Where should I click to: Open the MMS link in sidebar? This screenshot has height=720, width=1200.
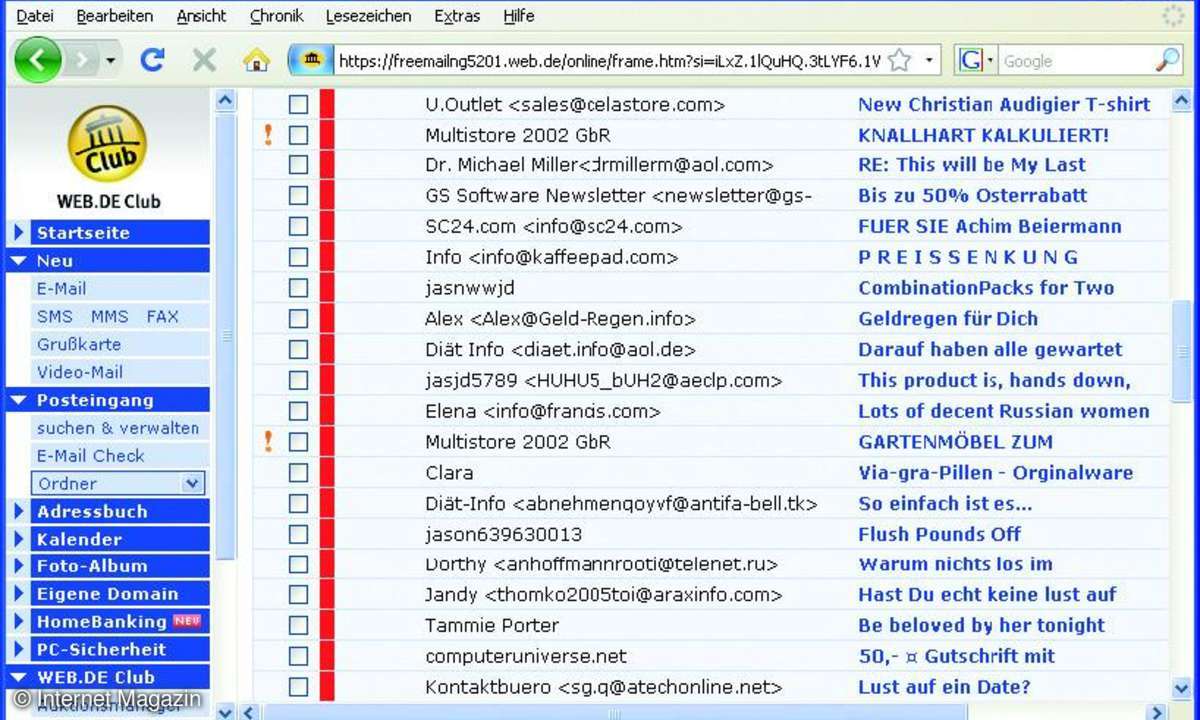pos(110,316)
